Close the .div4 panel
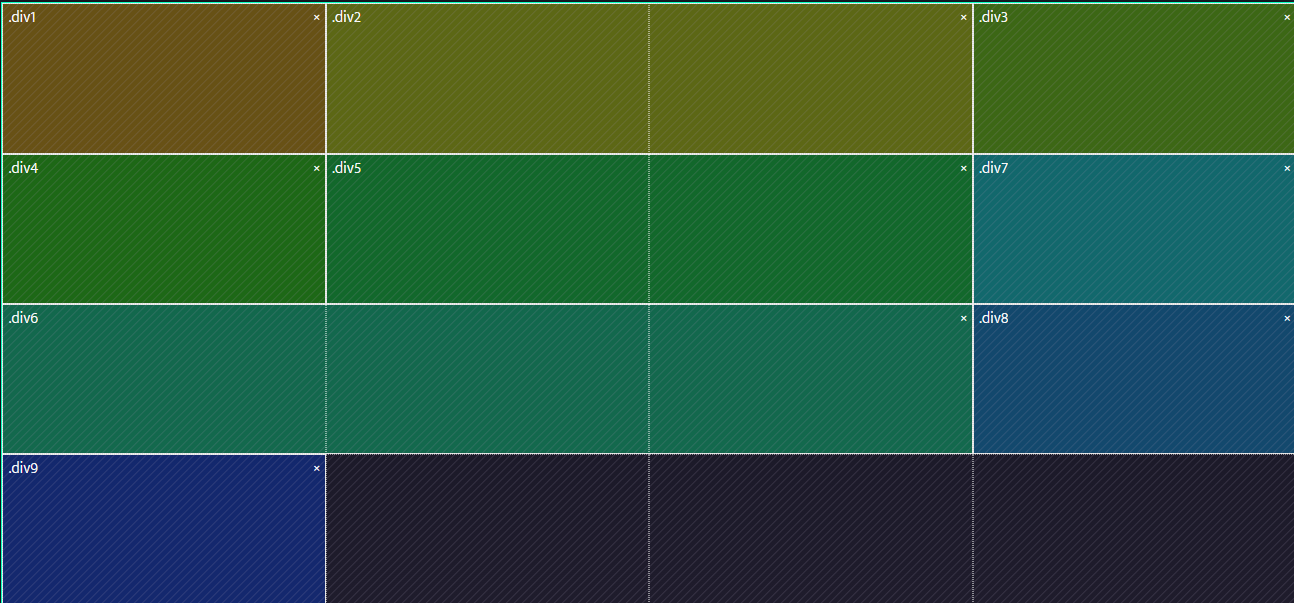The image size is (1294, 603). click(x=317, y=168)
